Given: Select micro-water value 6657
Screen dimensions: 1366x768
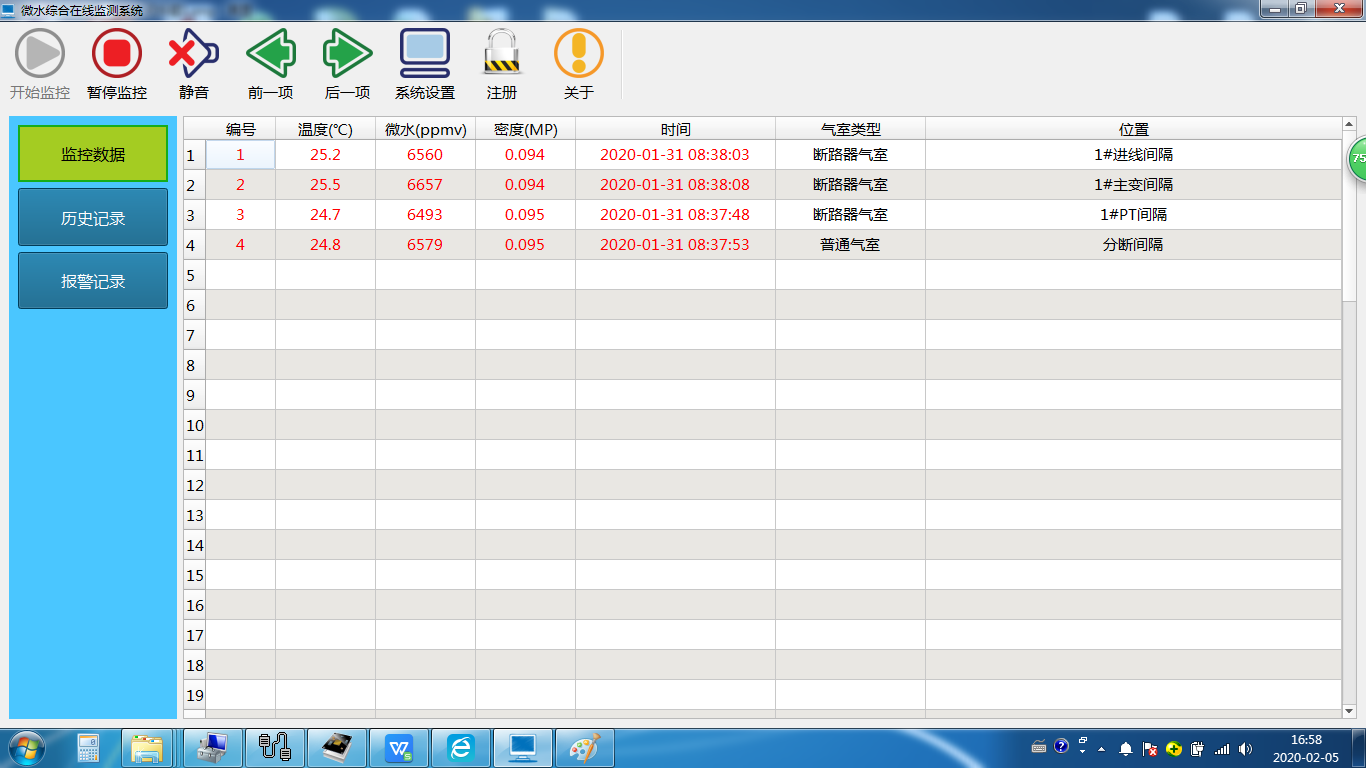Looking at the screenshot, I should [425, 185].
